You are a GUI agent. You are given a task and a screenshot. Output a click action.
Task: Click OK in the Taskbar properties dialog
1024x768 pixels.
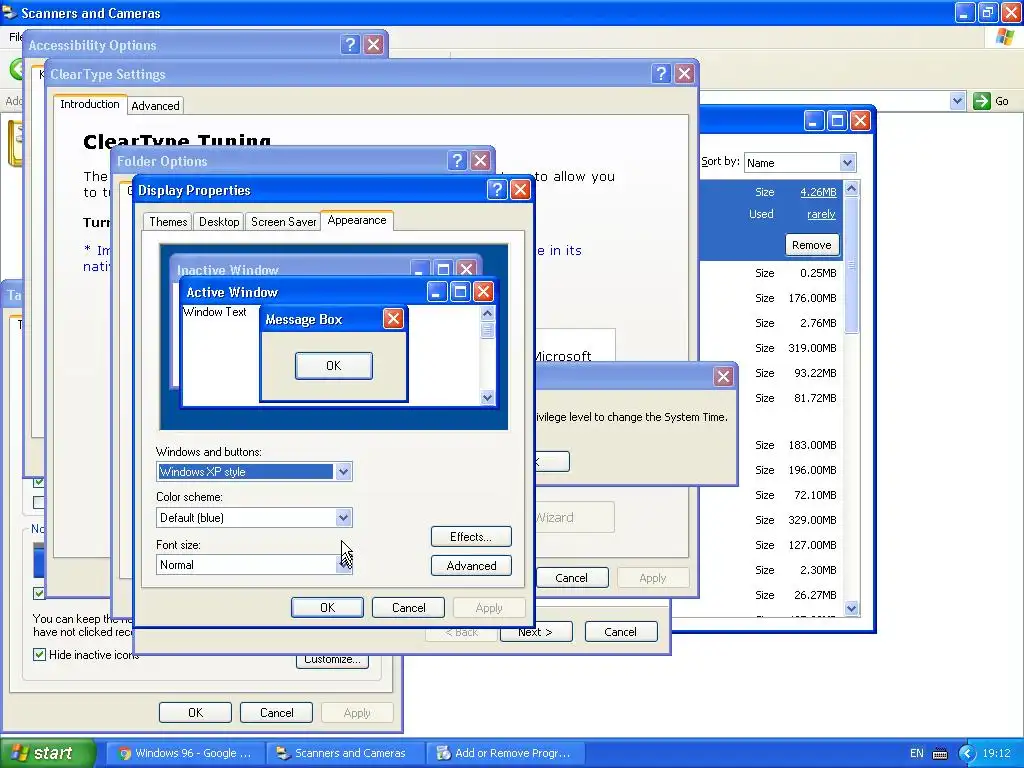(195, 712)
